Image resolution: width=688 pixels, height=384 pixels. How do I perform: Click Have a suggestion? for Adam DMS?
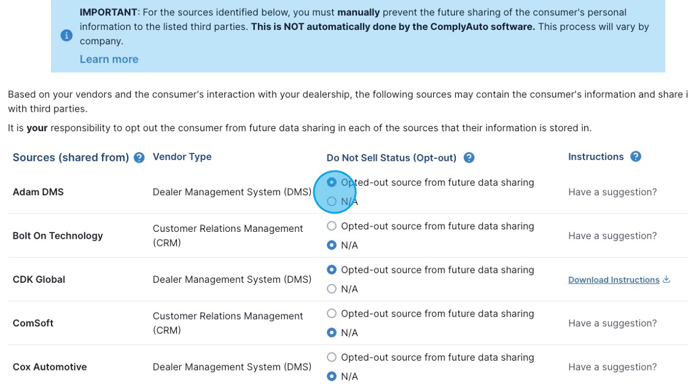pos(613,192)
